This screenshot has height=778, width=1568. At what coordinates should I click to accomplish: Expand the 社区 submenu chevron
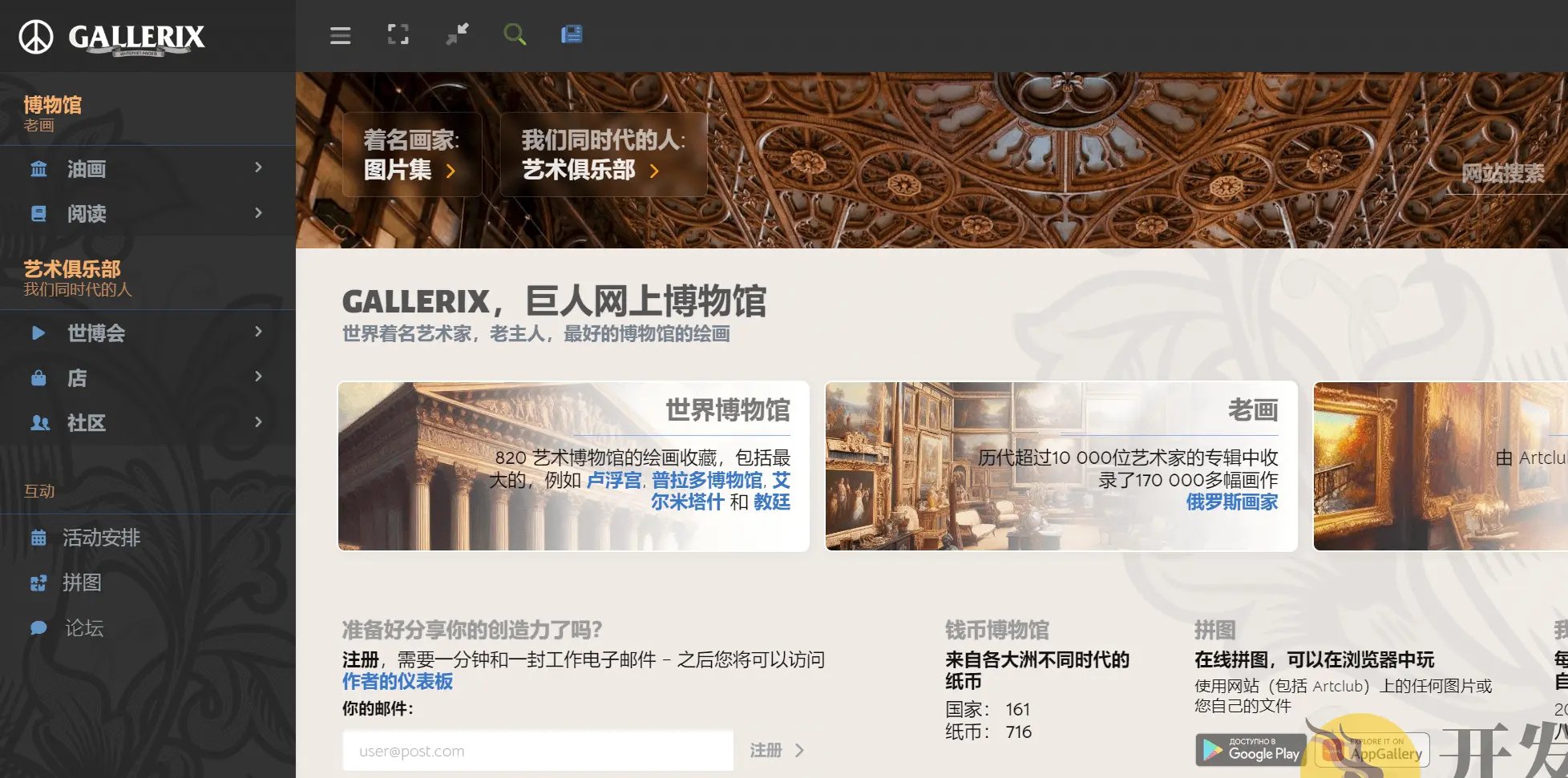coord(258,422)
